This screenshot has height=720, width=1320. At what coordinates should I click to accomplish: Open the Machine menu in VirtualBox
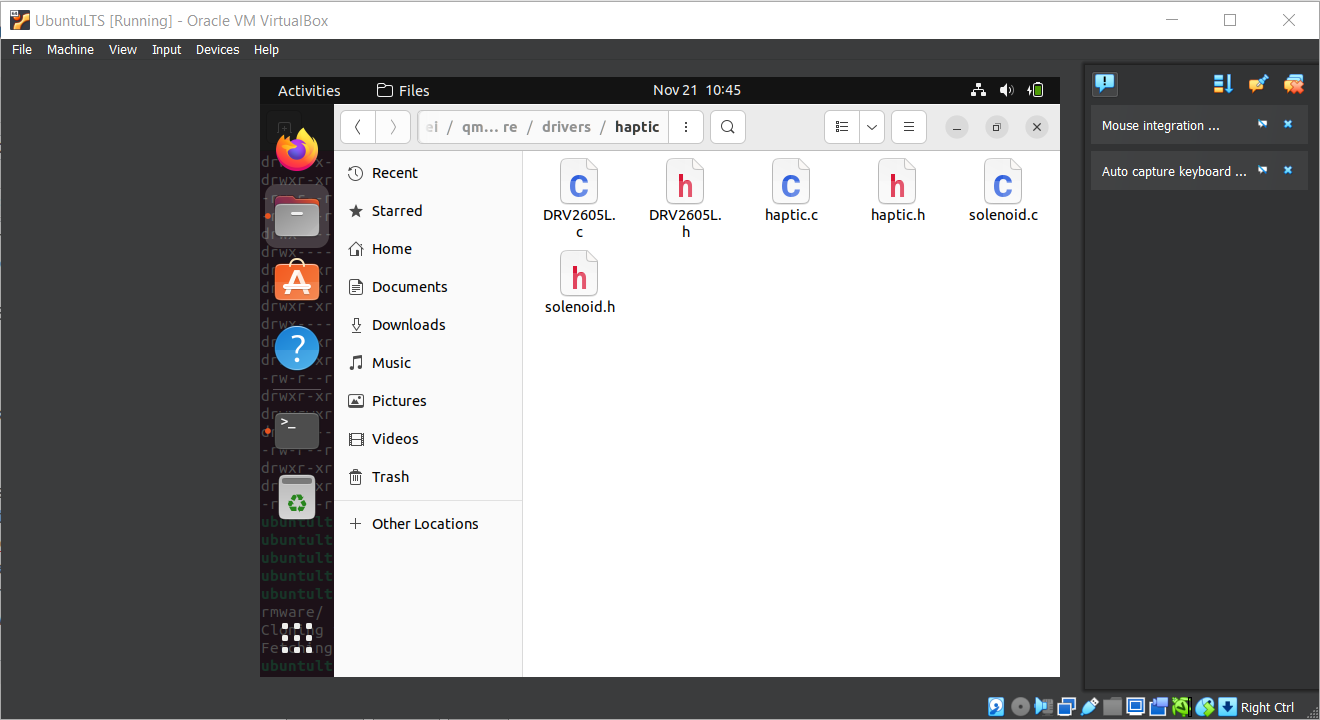(x=70, y=50)
